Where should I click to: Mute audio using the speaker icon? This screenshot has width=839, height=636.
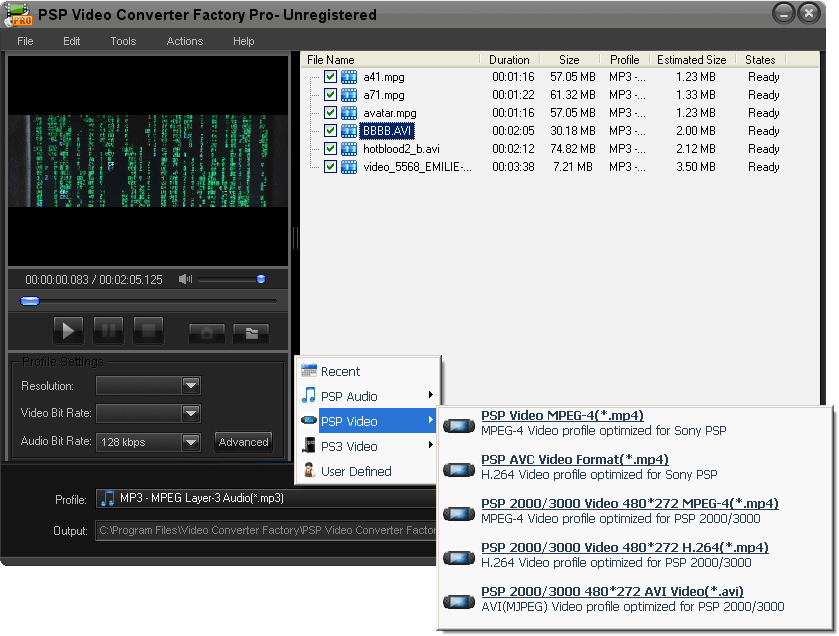(185, 279)
